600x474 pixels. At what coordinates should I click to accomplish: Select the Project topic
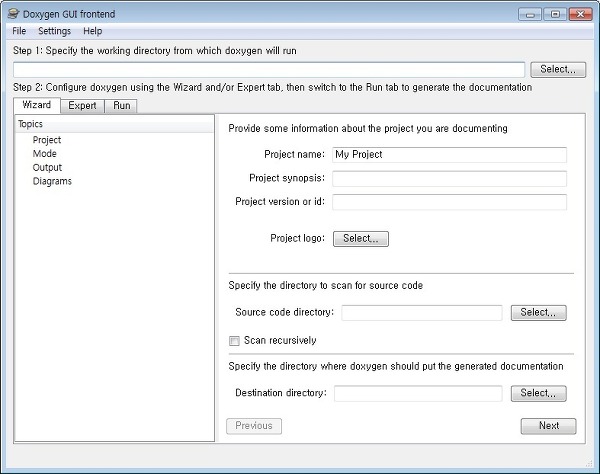pos(47,140)
